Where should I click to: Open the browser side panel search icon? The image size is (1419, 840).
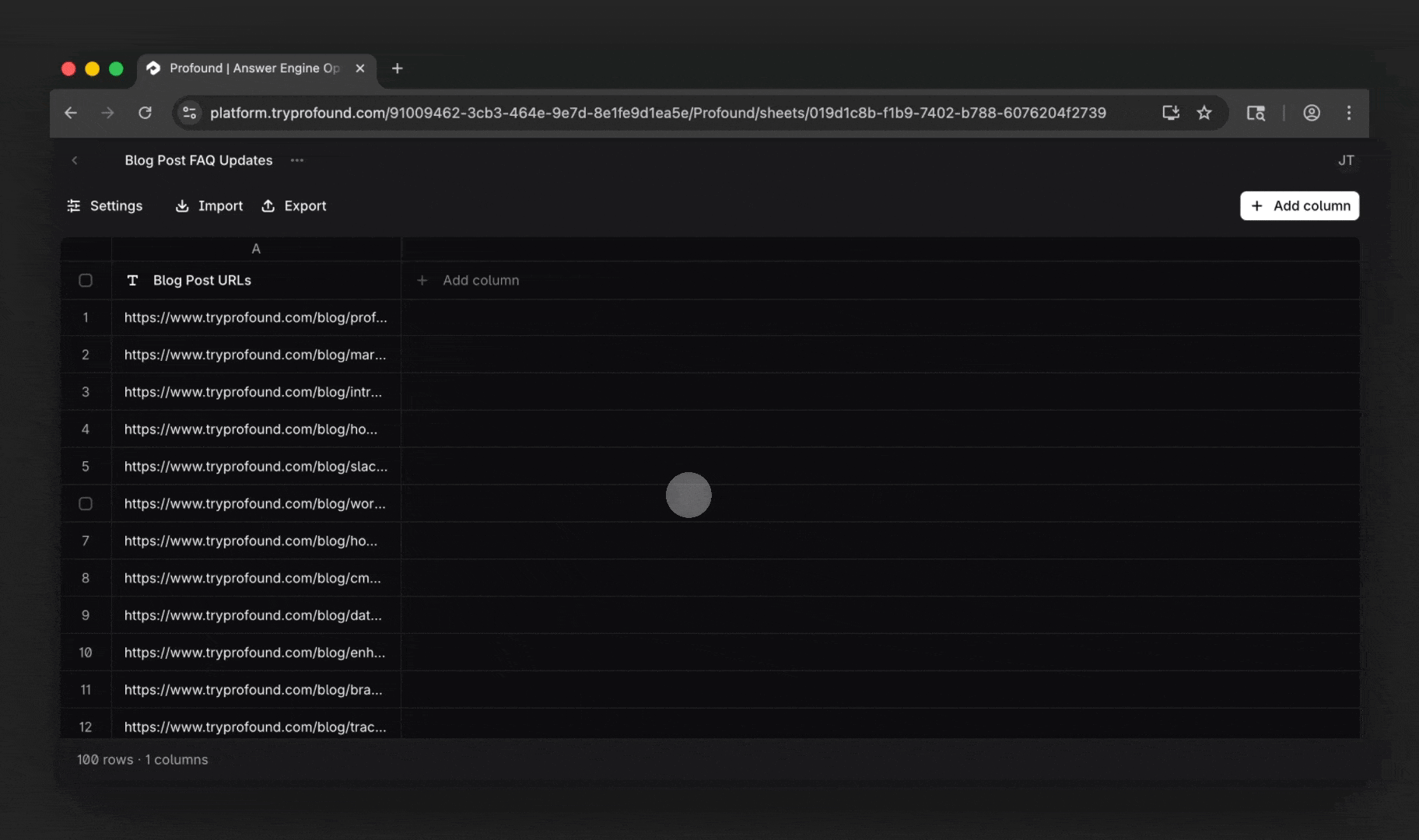[x=1256, y=113]
